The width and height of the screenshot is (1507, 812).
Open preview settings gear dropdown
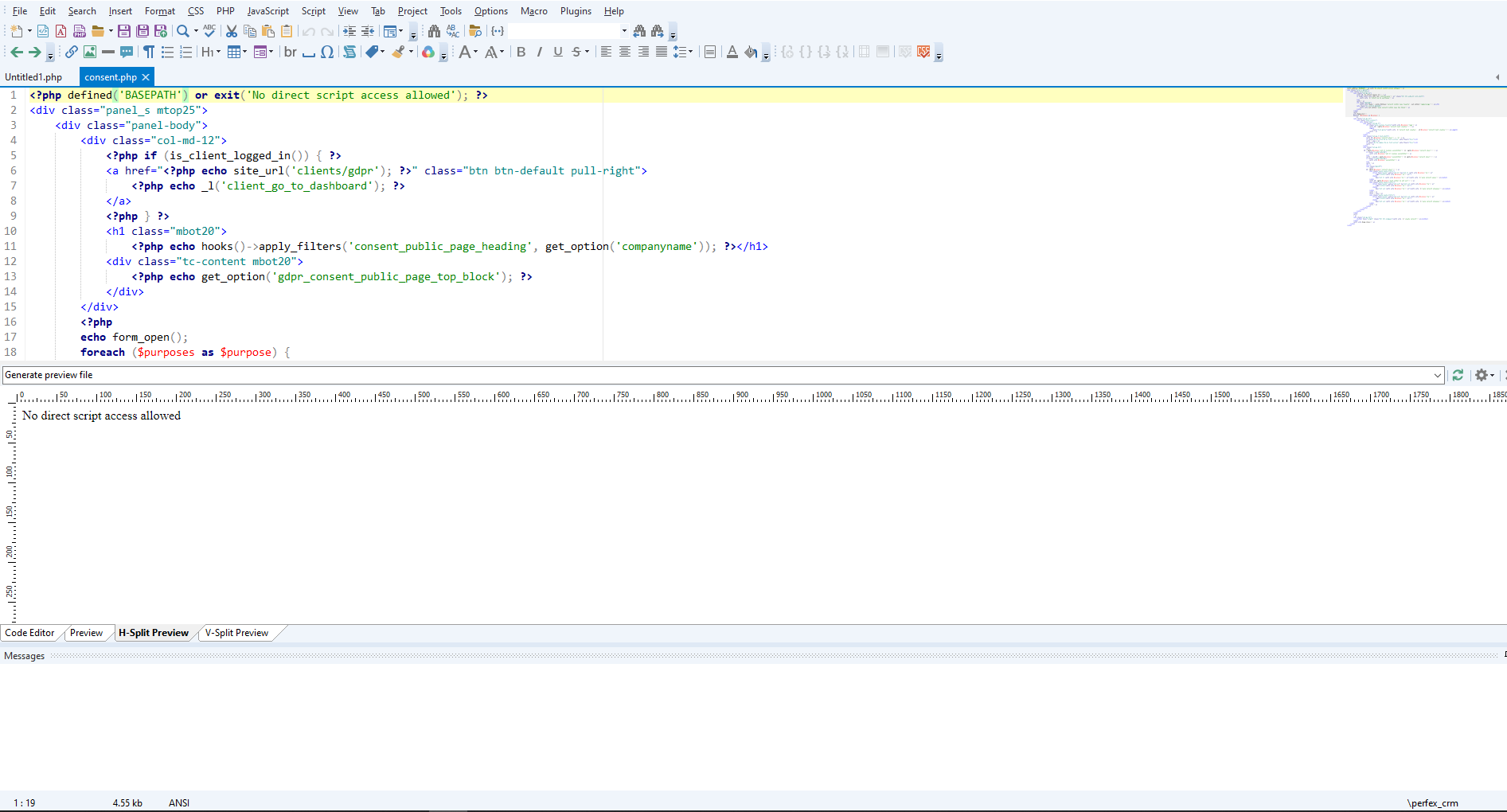tap(1484, 375)
